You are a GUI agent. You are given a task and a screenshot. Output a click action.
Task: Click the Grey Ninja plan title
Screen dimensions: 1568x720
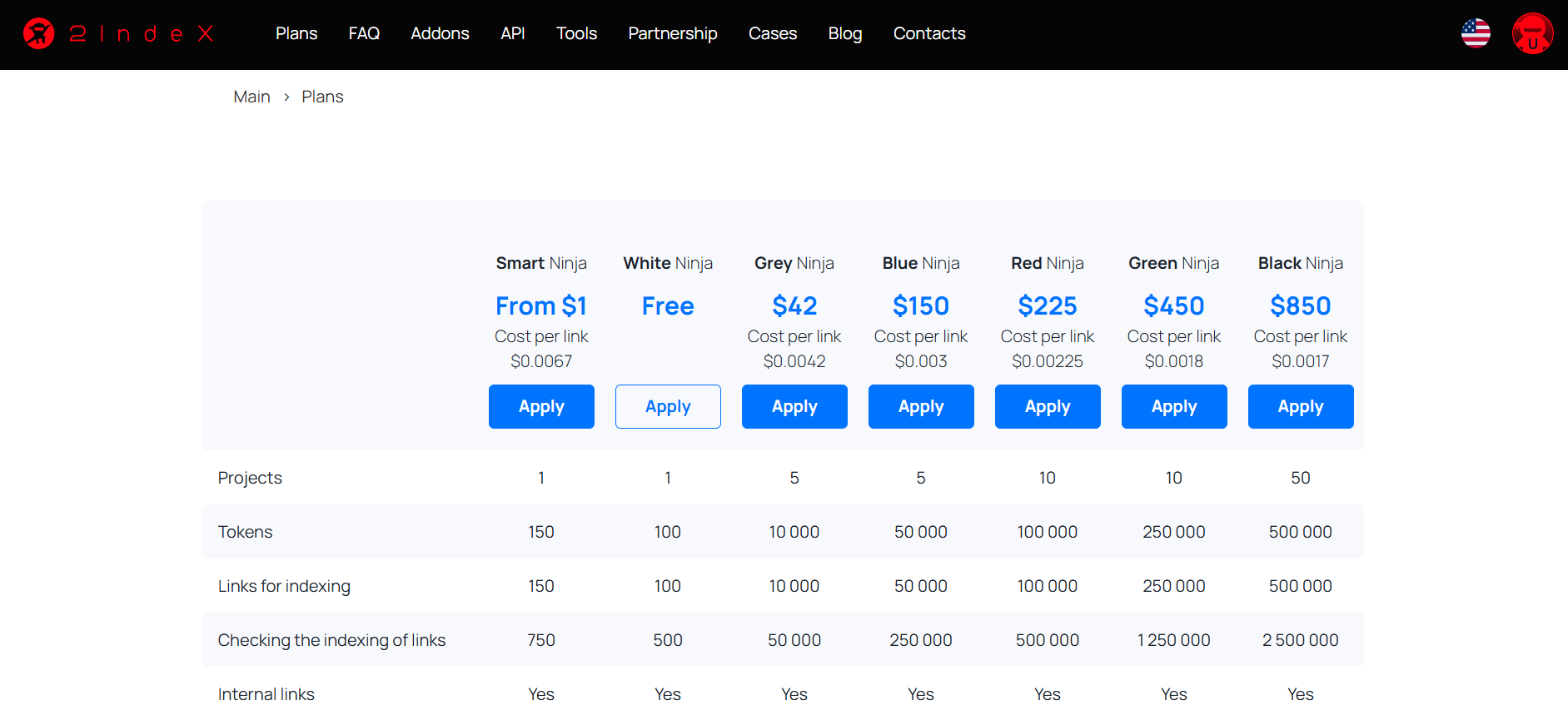point(794,263)
